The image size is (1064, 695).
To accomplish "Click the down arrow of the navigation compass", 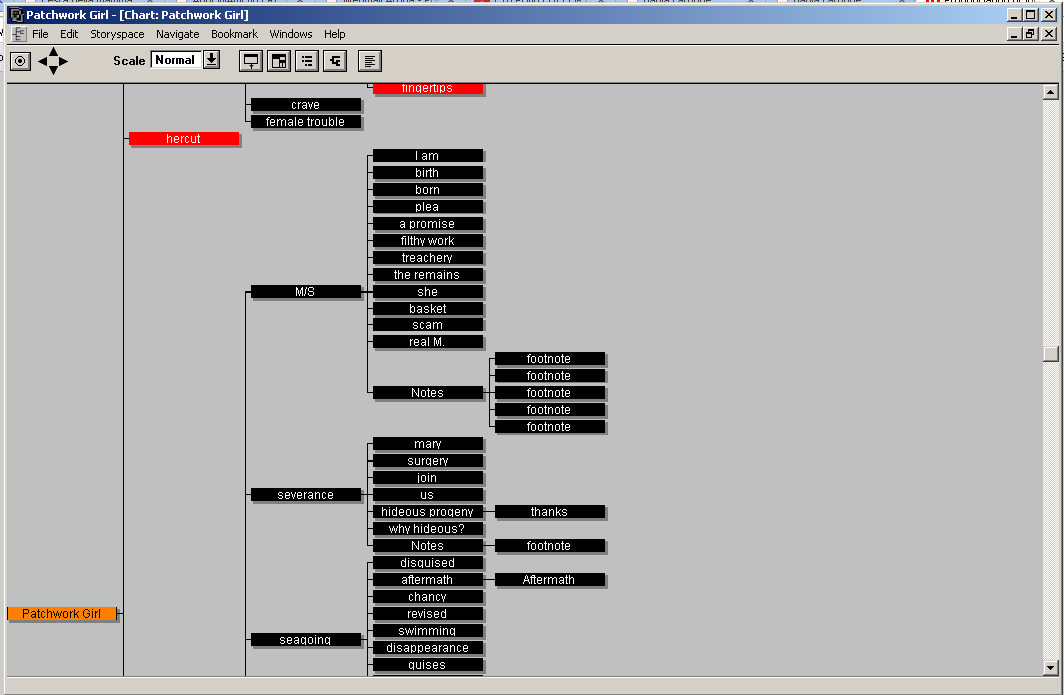I will click(x=53, y=71).
